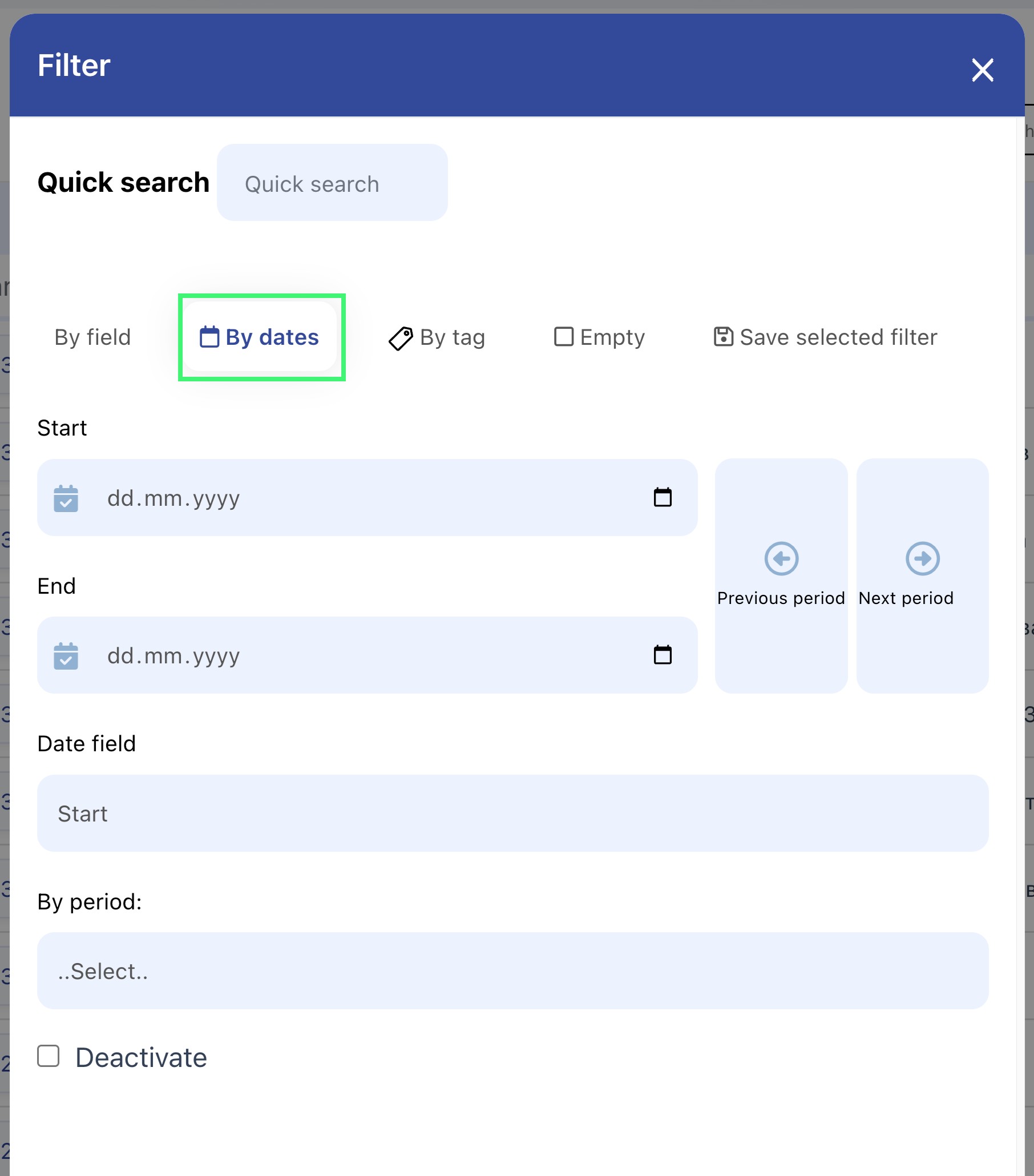The height and width of the screenshot is (1176, 1034).
Task: Open the By tag tab
Action: click(x=452, y=337)
